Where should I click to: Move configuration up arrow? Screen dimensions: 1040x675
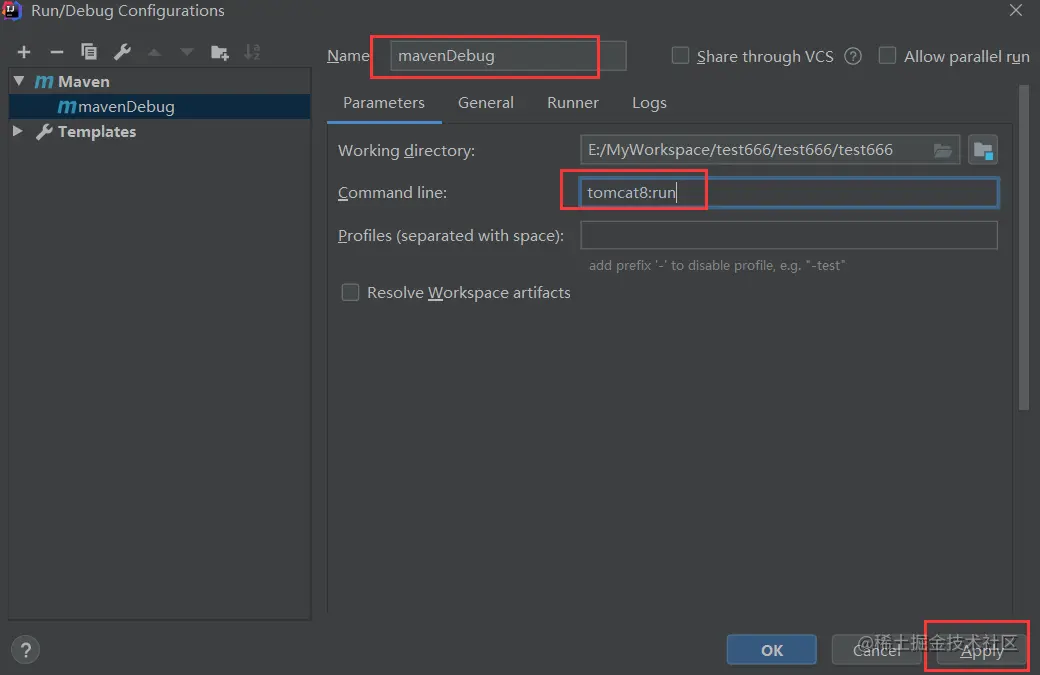pyautogui.click(x=154, y=52)
